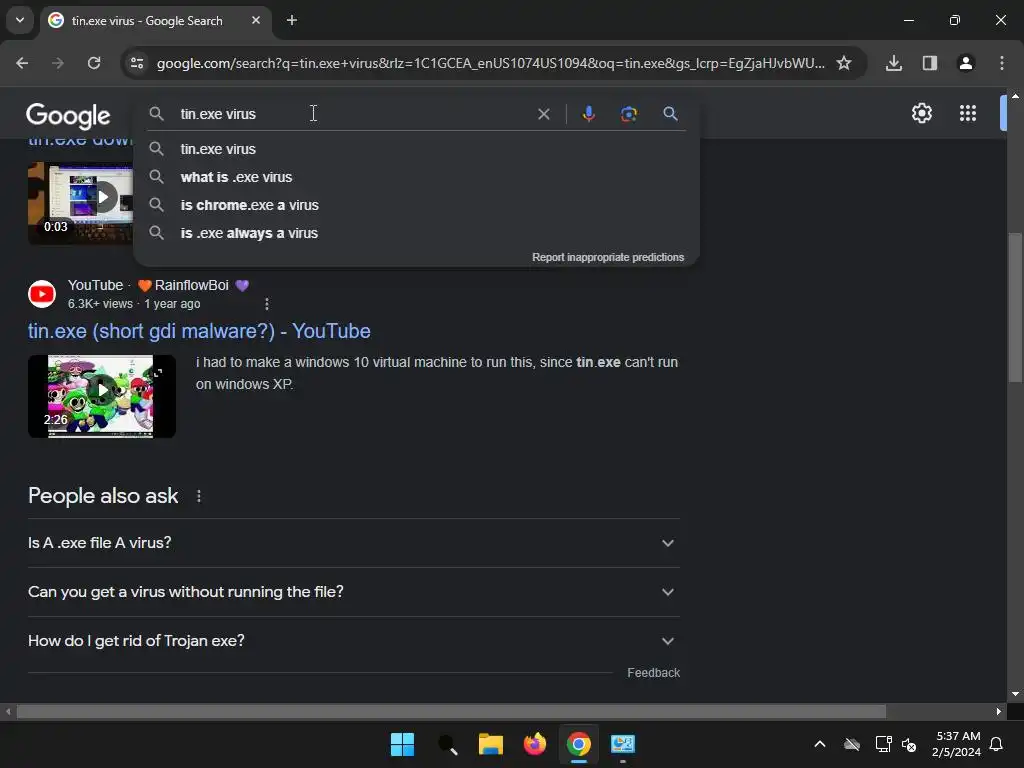Click right arrow of horizontal scrollbar
1024x768 pixels.
999,711
